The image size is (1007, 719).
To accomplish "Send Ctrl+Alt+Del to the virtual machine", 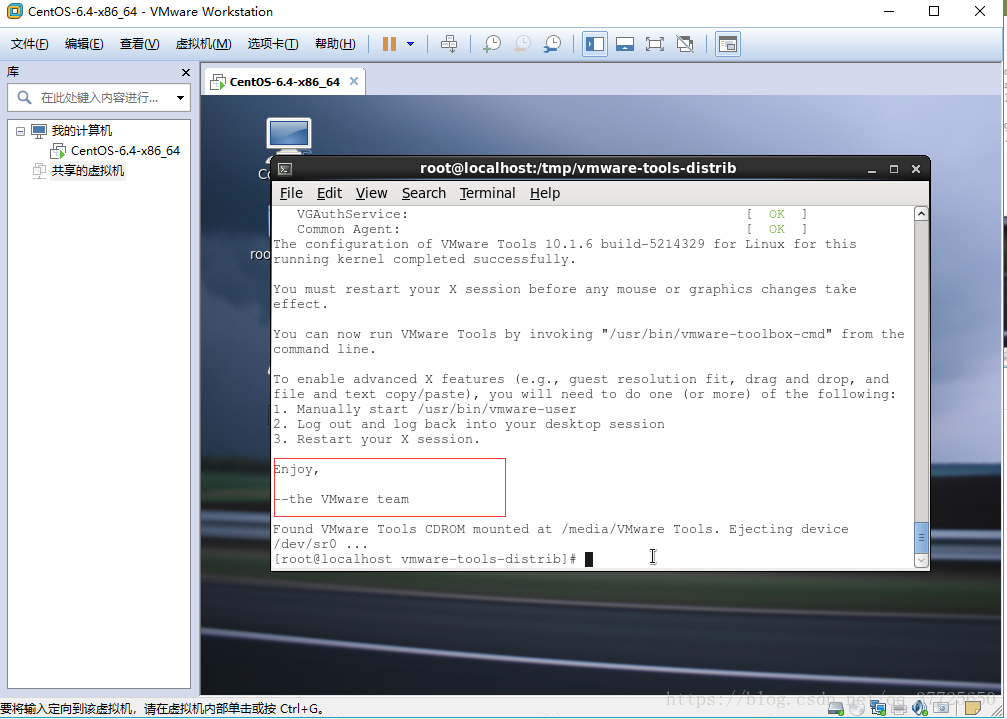I will pyautogui.click(x=449, y=44).
